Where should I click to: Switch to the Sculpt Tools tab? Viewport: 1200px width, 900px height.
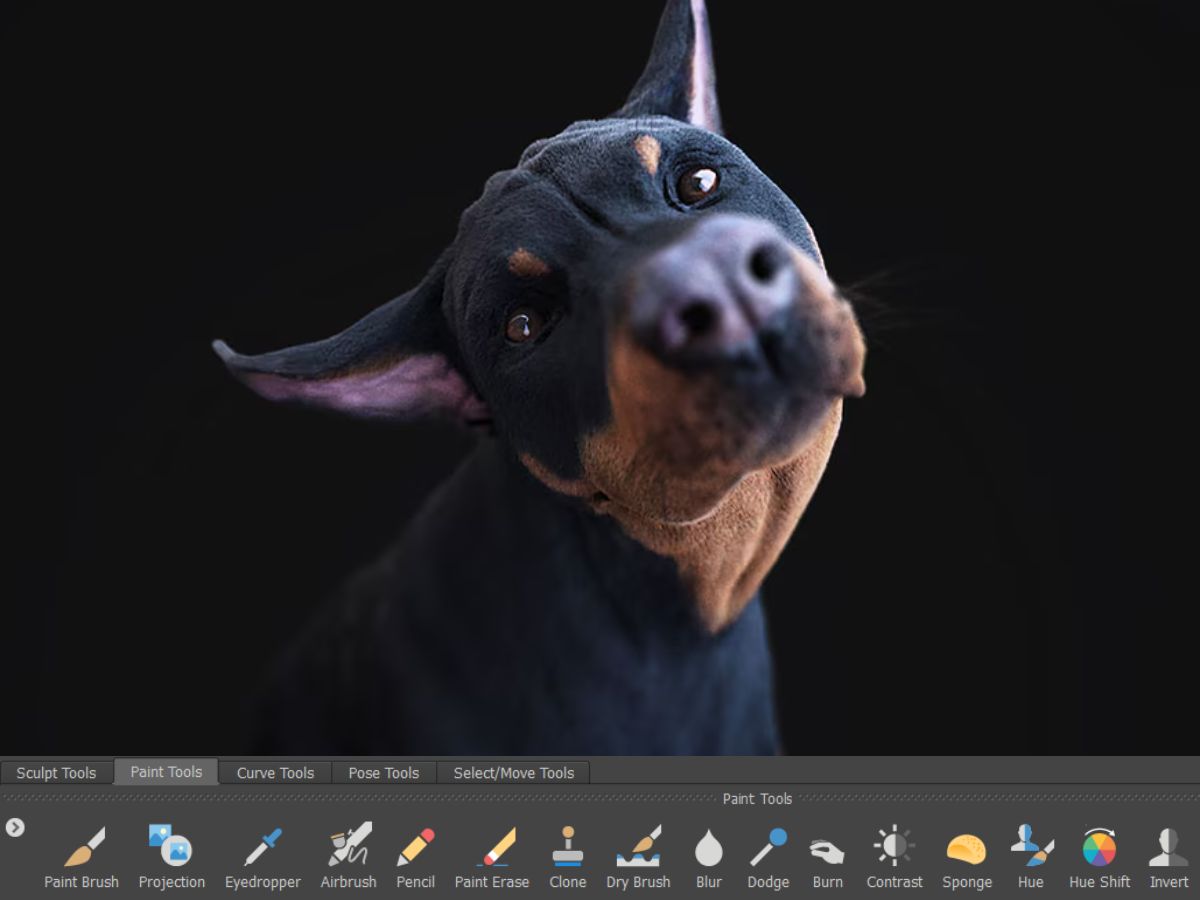pos(56,773)
